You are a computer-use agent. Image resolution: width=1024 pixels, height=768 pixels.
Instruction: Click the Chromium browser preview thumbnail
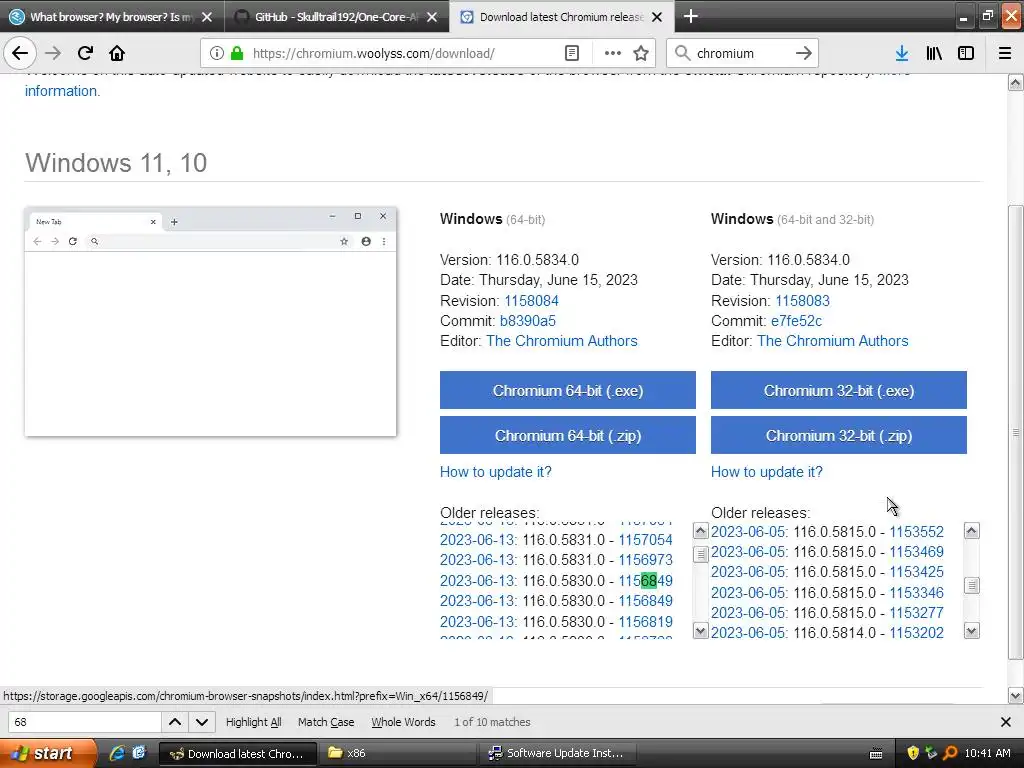pos(210,322)
